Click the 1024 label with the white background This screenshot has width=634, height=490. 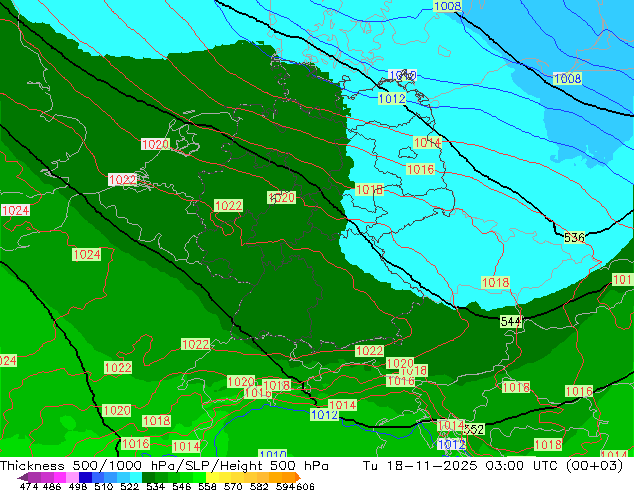(15, 210)
